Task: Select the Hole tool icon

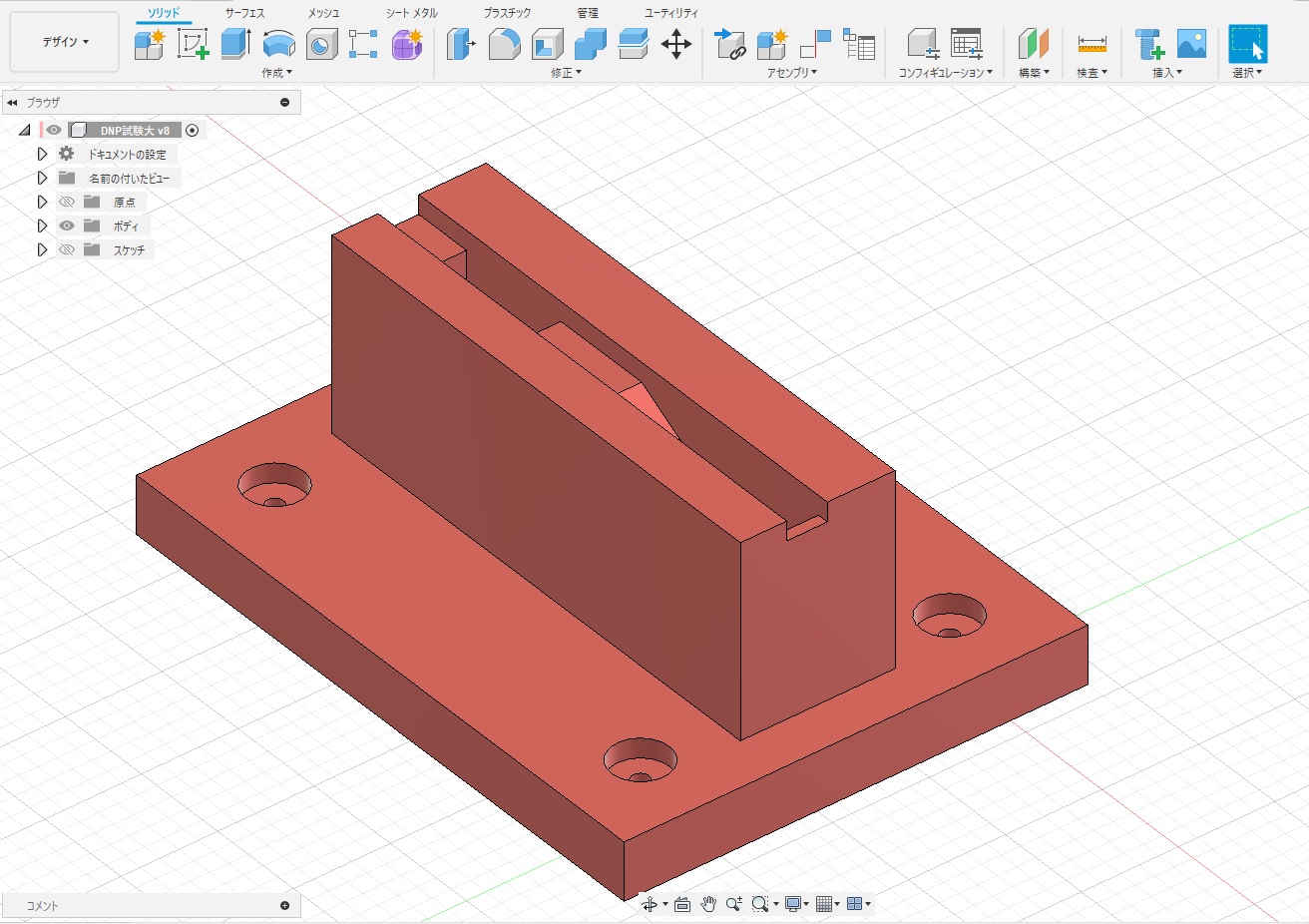Action: [x=321, y=44]
